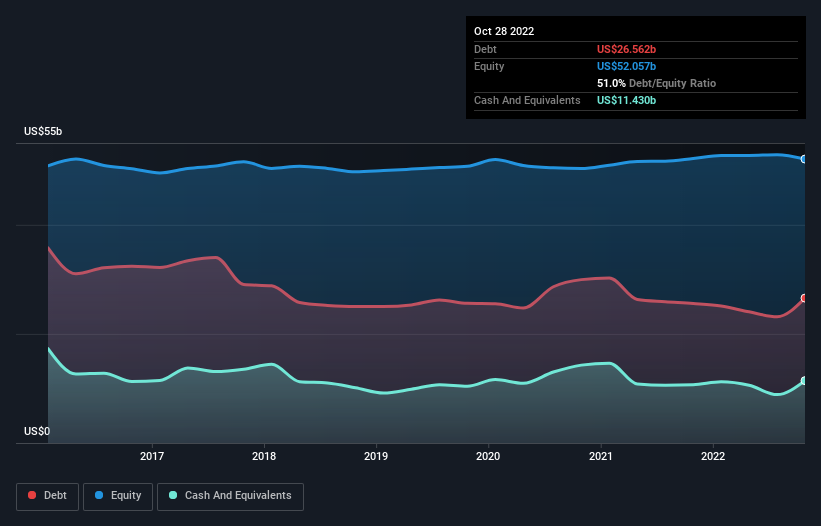Select the Equity endpoint marker on chart

(804, 159)
